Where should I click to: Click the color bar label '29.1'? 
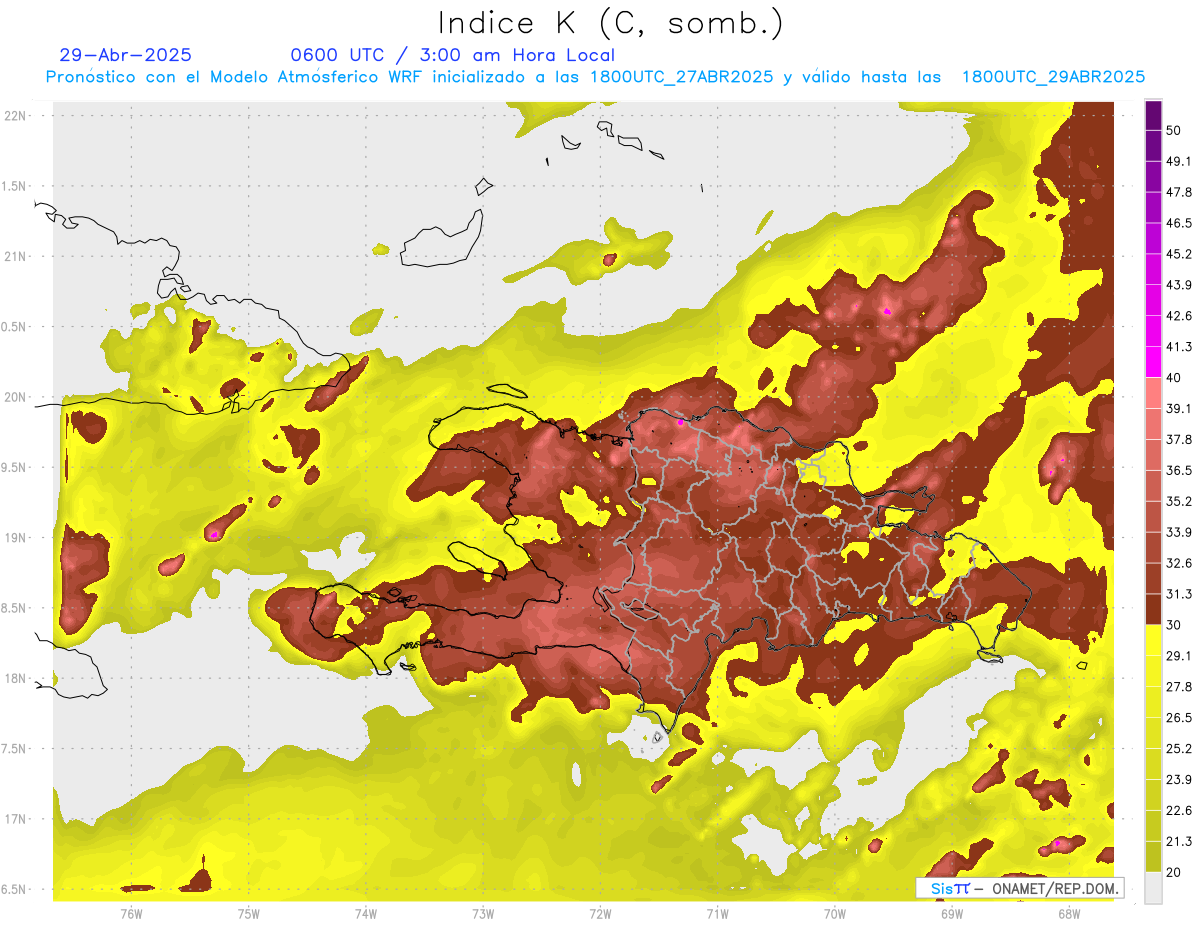point(1179,656)
